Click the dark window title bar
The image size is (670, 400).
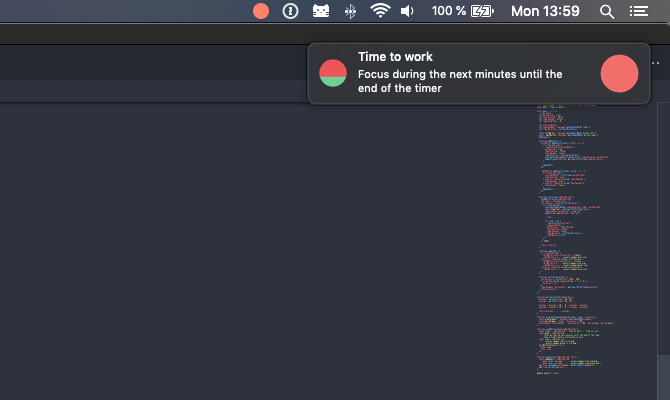coord(150,33)
